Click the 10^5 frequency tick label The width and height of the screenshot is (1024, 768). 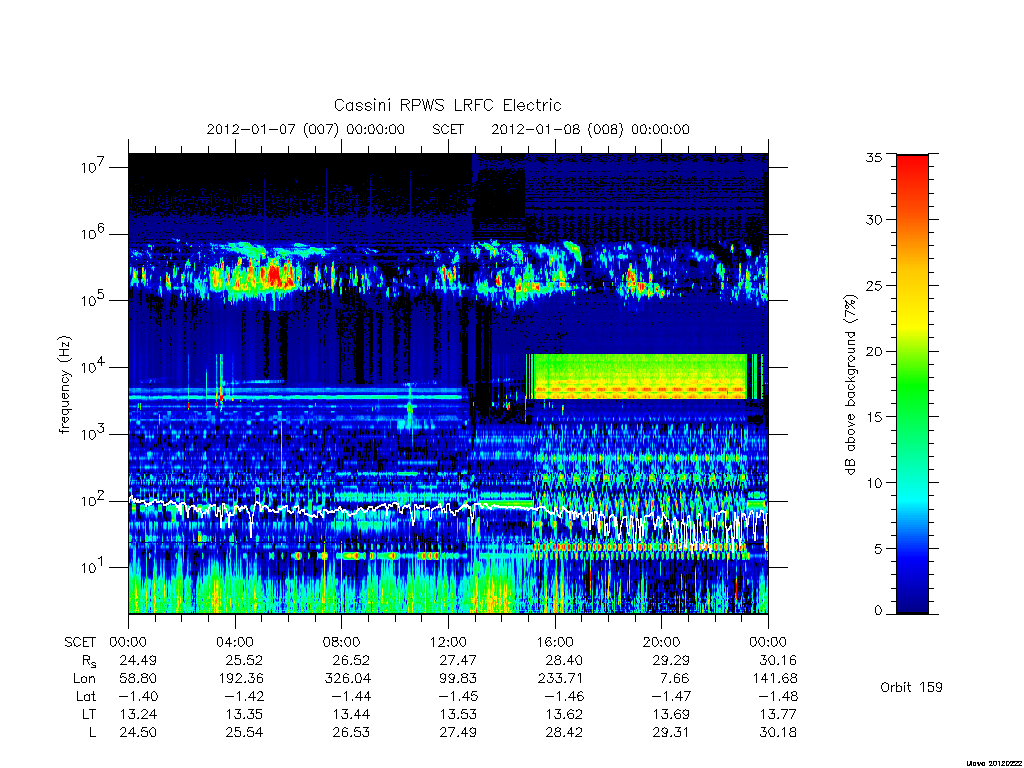(95, 300)
